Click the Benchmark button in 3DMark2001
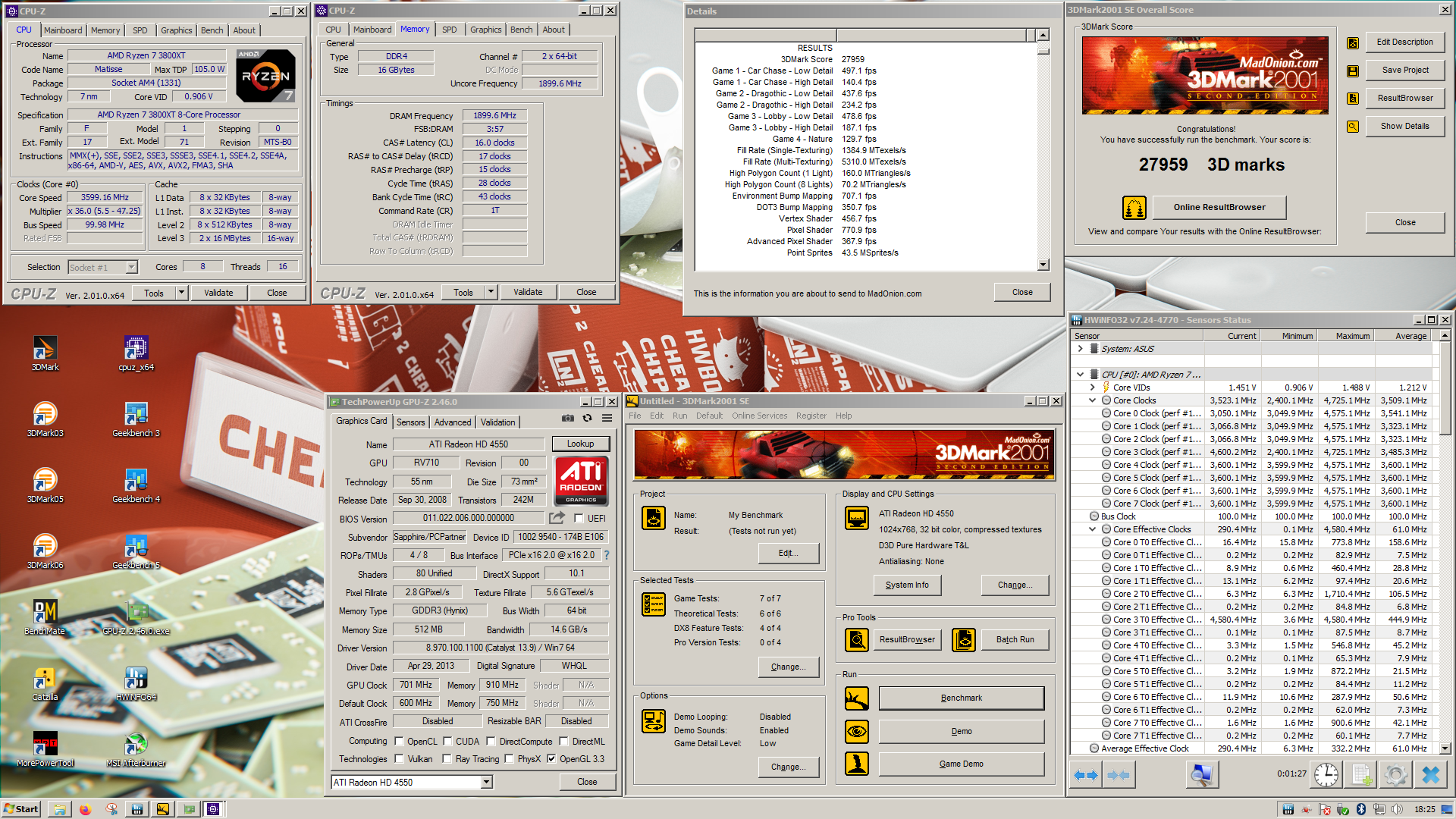This screenshot has height=819, width=1456. tap(961, 698)
